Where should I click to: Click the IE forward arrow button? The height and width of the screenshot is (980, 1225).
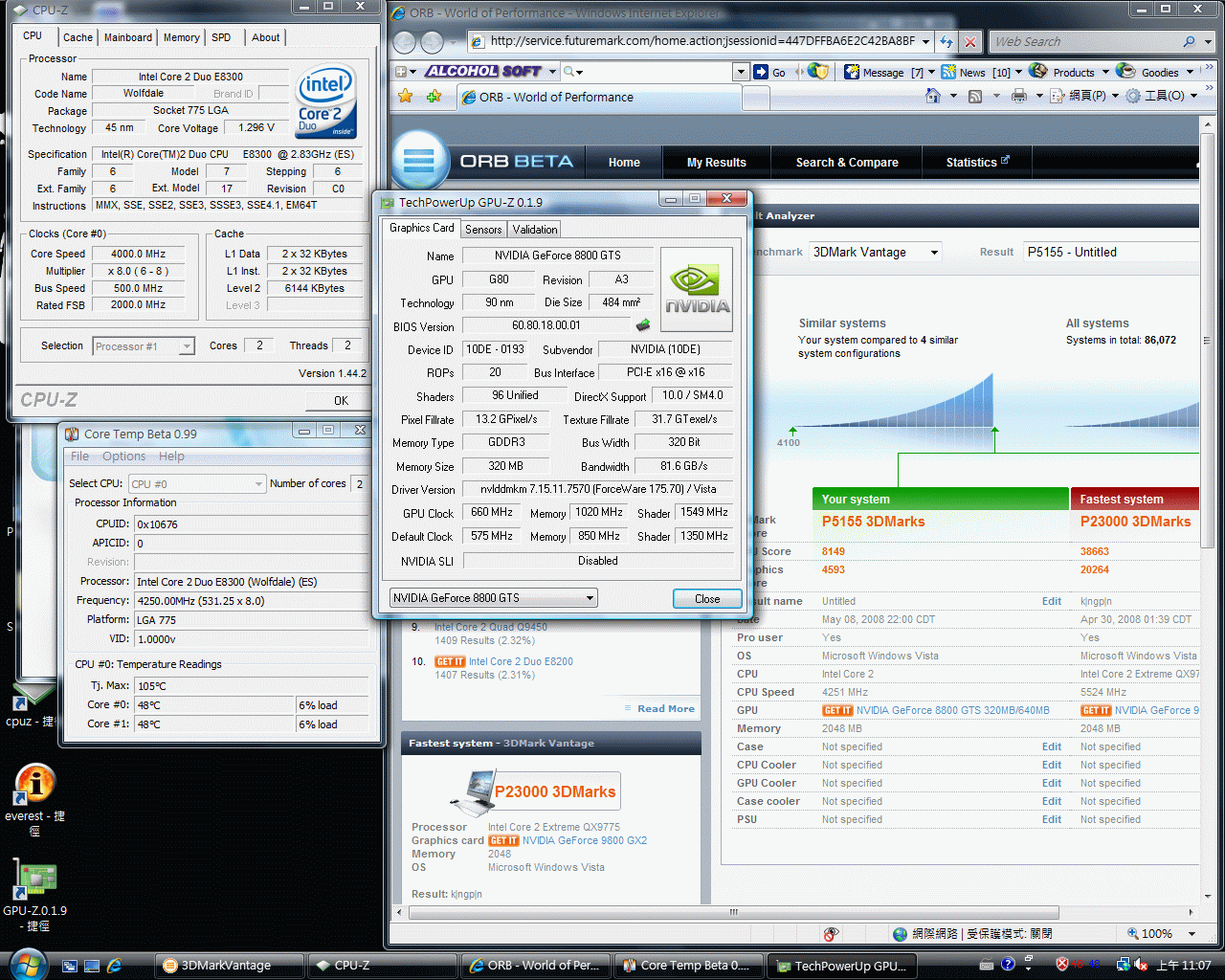tap(433, 42)
